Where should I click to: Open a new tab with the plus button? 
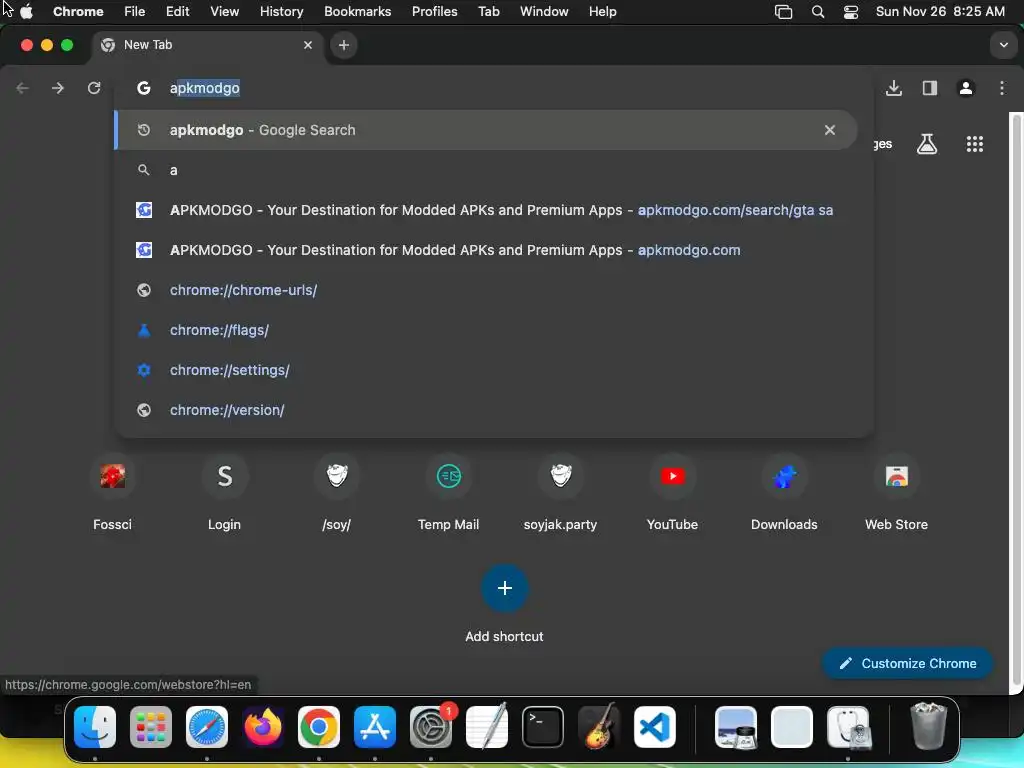344,45
